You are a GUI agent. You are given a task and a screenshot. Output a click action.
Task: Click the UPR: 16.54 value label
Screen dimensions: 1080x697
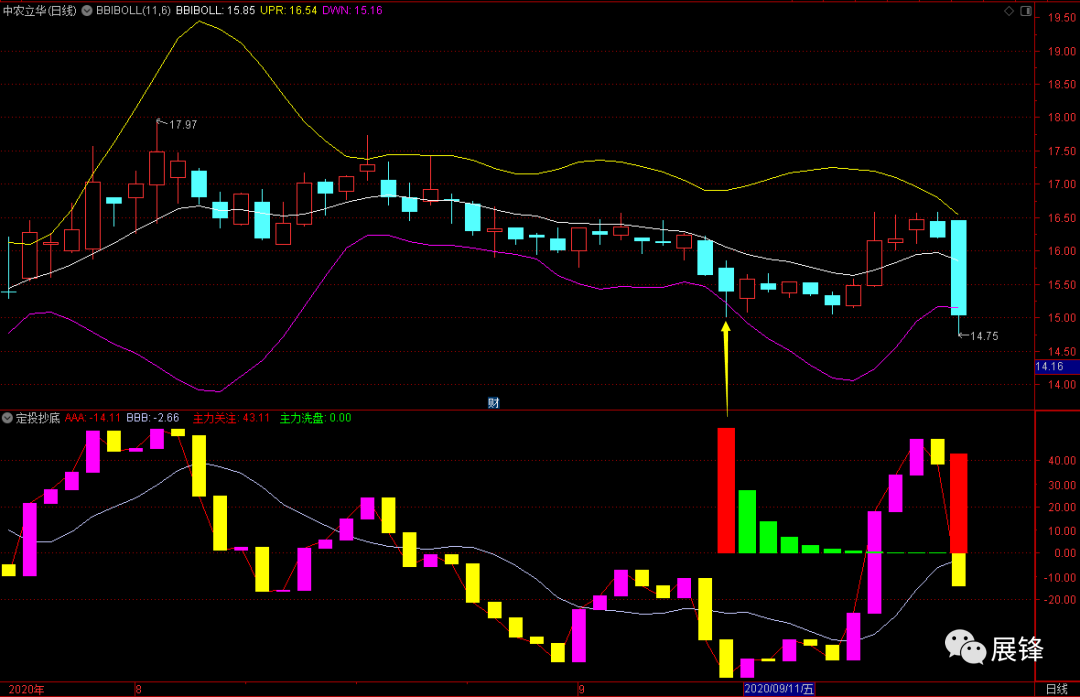(x=289, y=10)
